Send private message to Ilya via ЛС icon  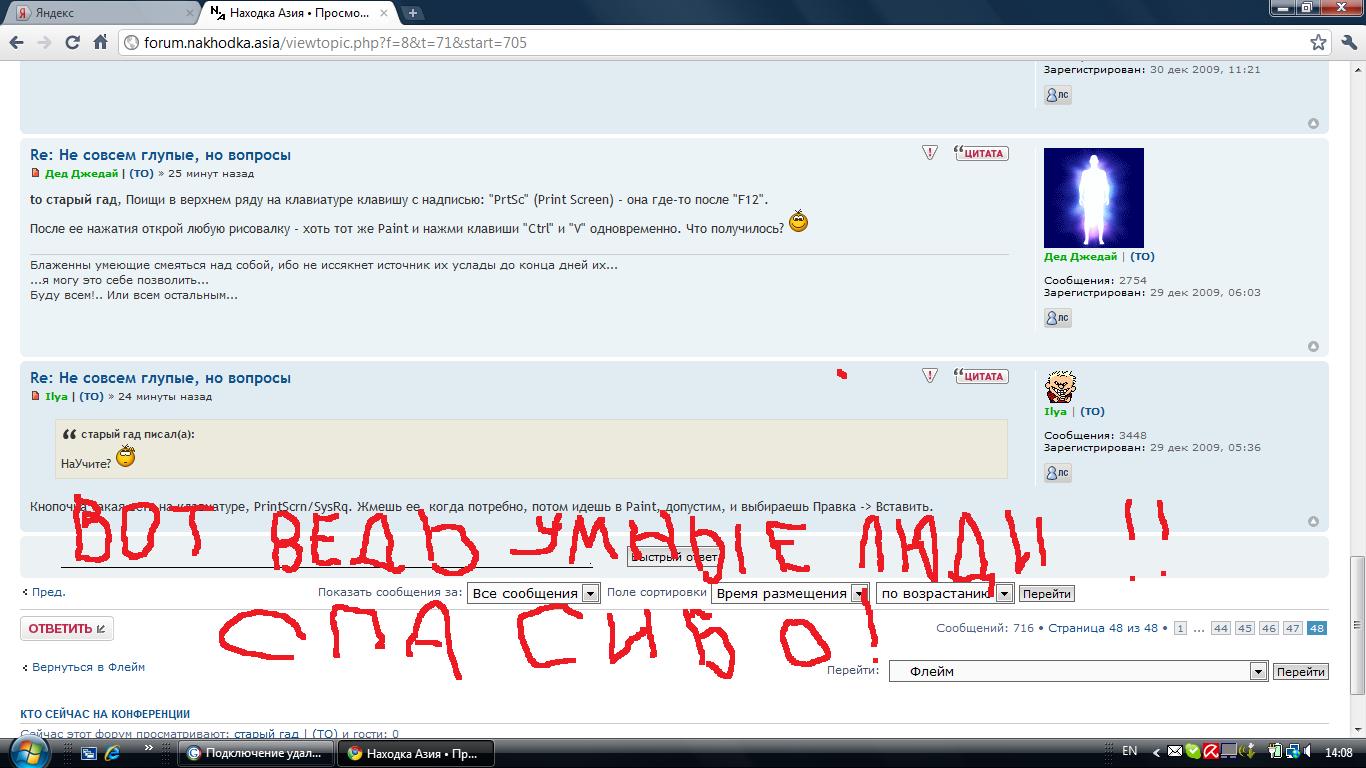coord(1057,473)
